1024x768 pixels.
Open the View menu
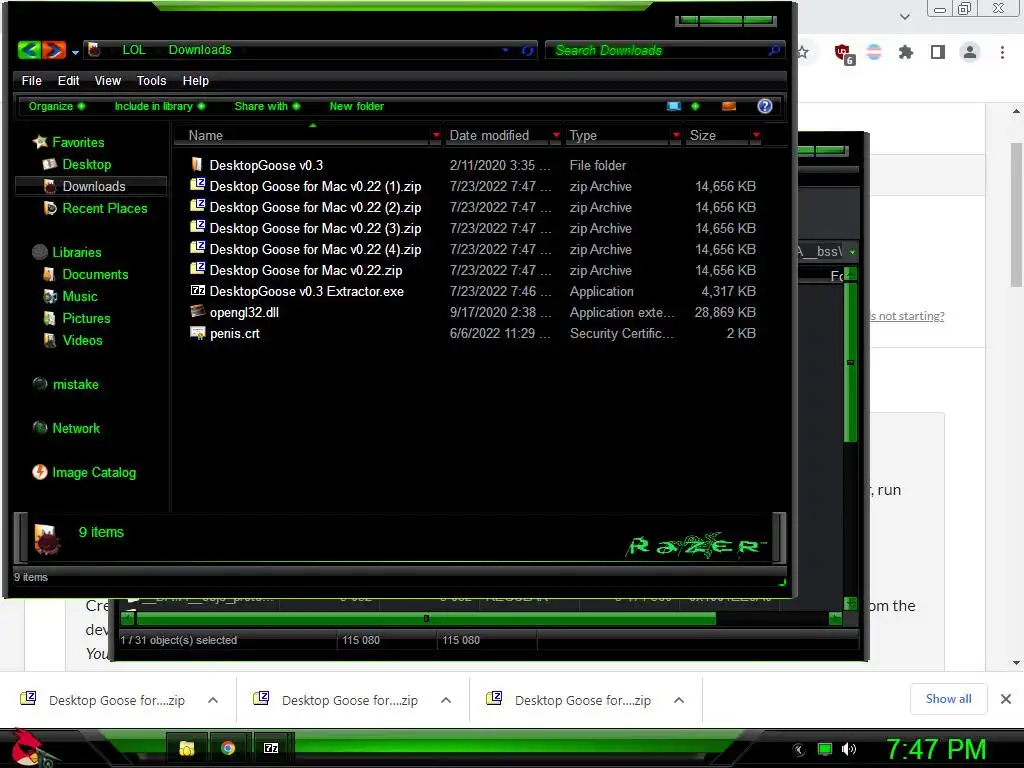108,80
